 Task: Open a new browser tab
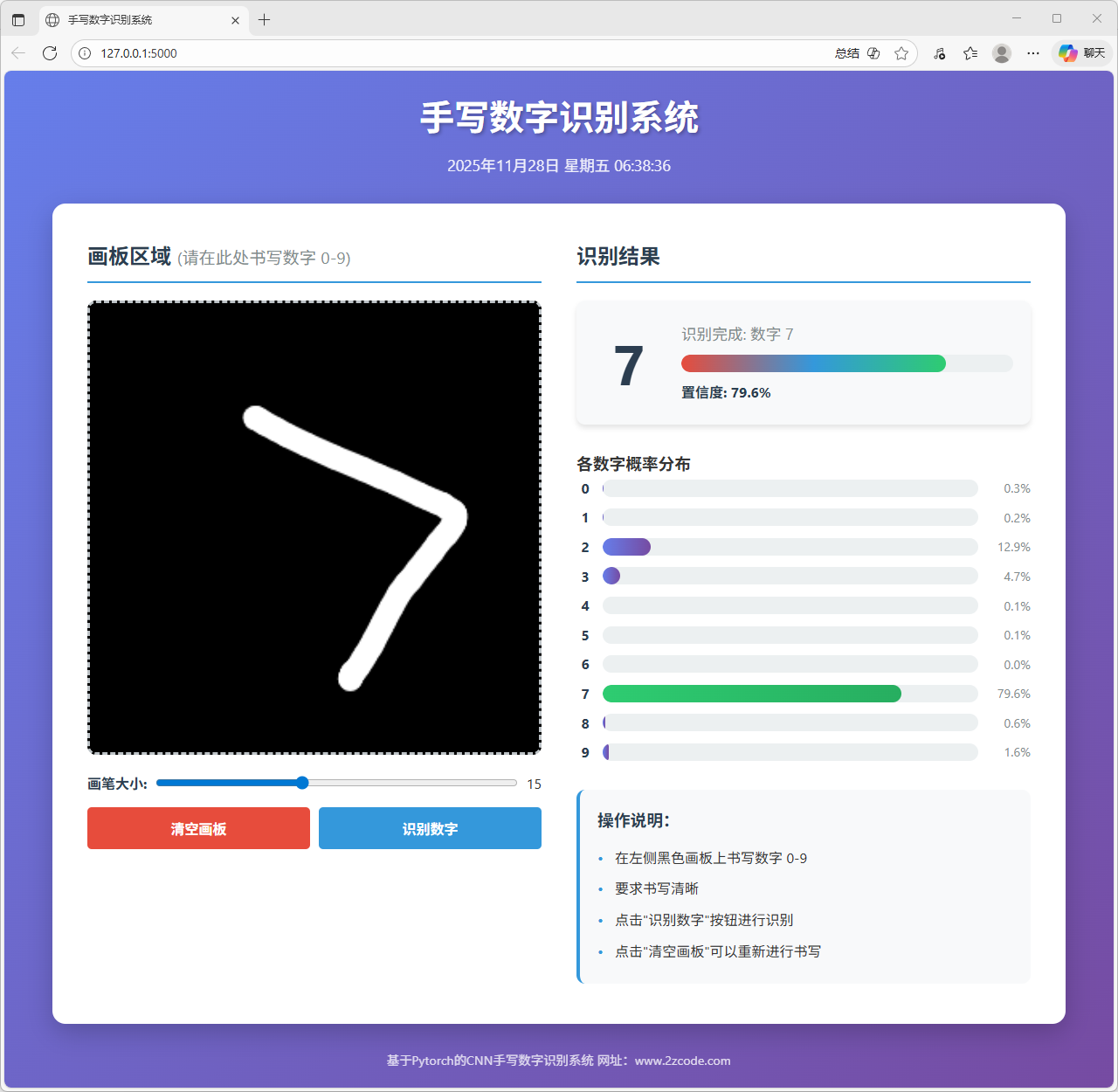265,18
